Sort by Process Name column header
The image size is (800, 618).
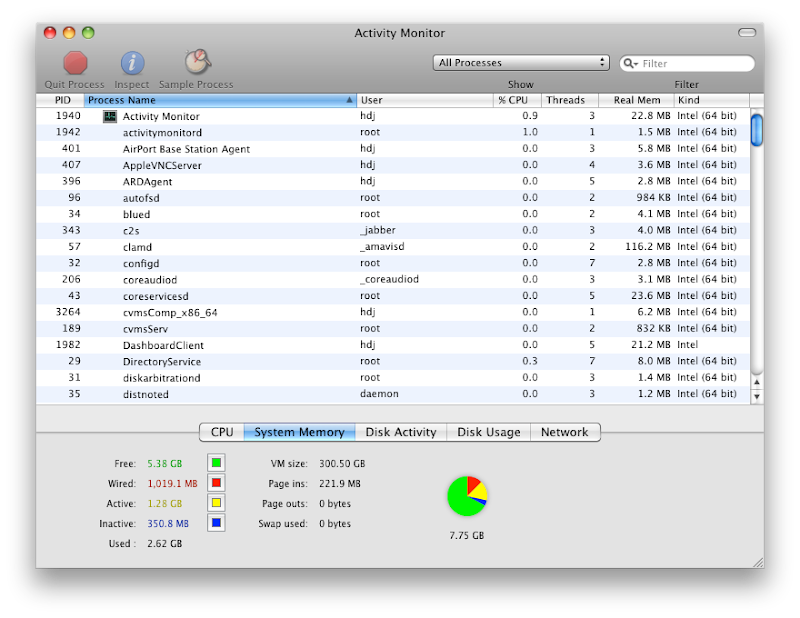(220, 100)
